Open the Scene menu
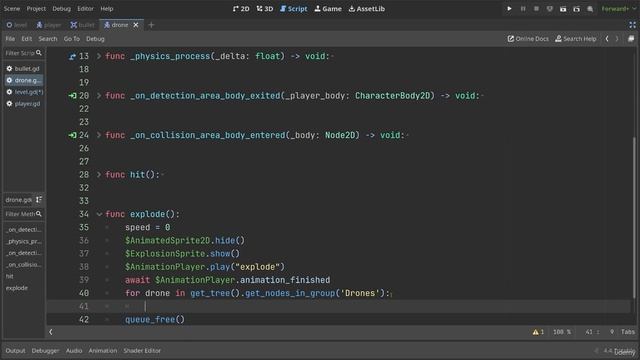640x360 pixels. click(x=12, y=9)
